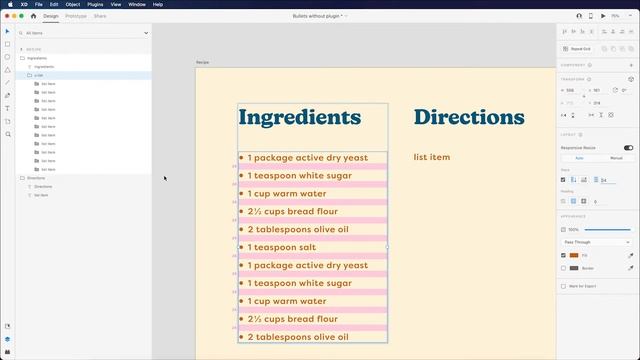Add a component with the plus icon

coord(631,65)
